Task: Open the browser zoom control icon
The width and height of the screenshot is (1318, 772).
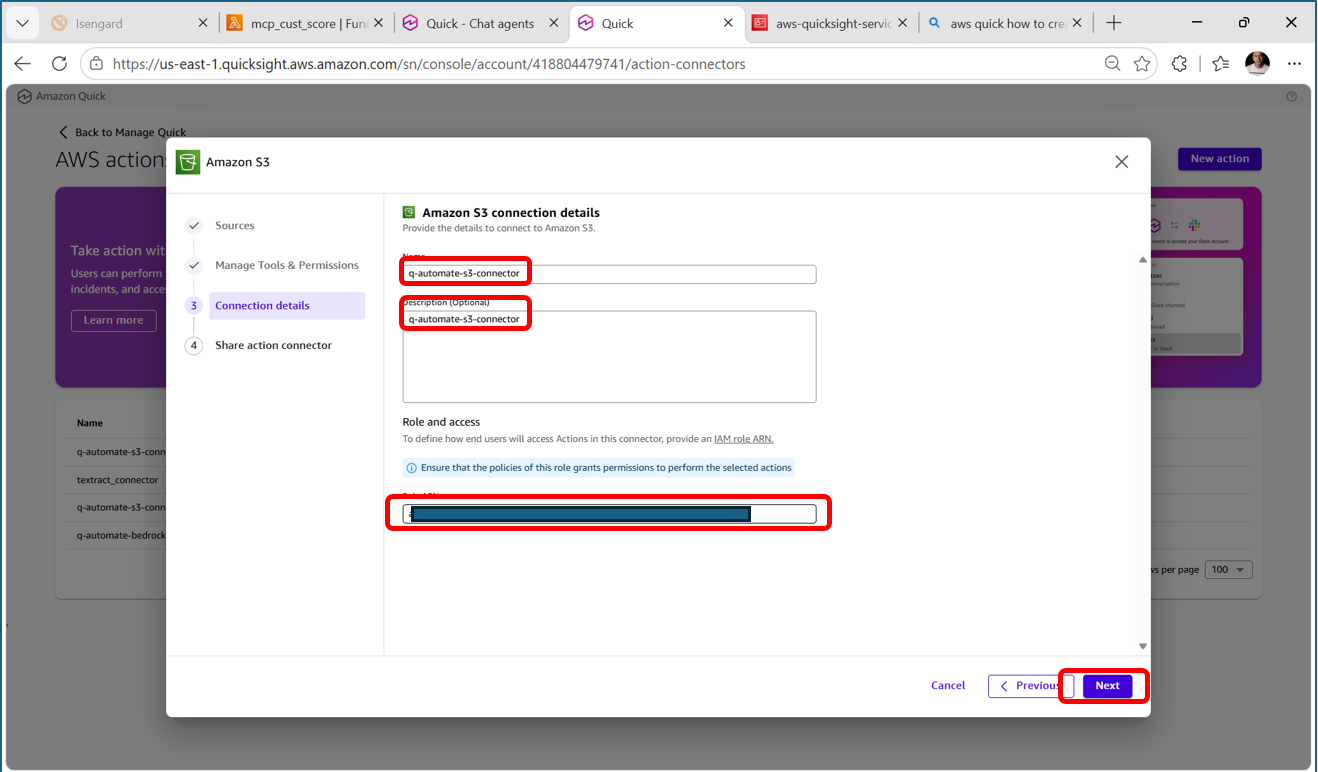Action: [1112, 64]
